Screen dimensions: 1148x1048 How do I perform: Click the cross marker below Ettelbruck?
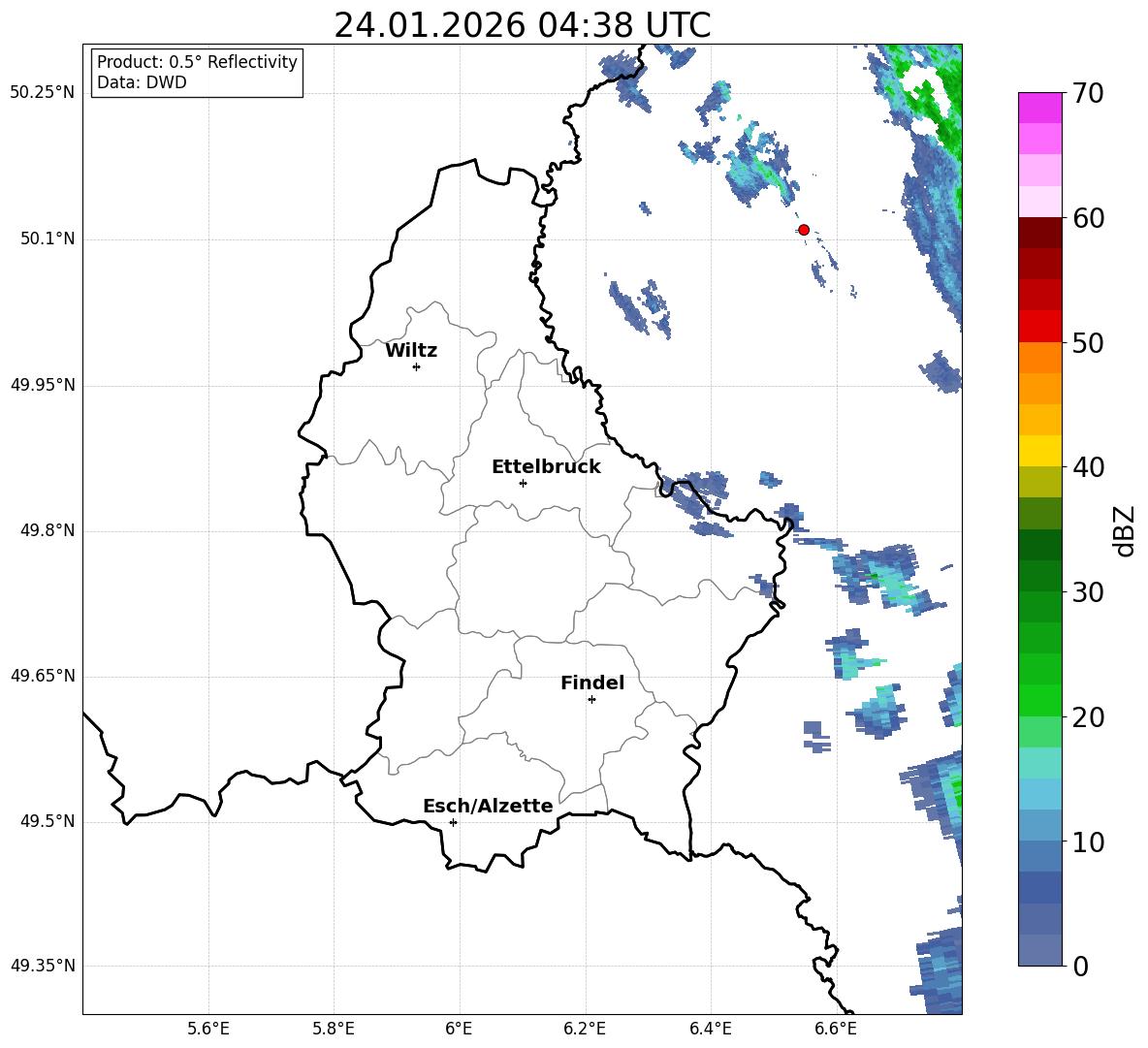(x=523, y=483)
